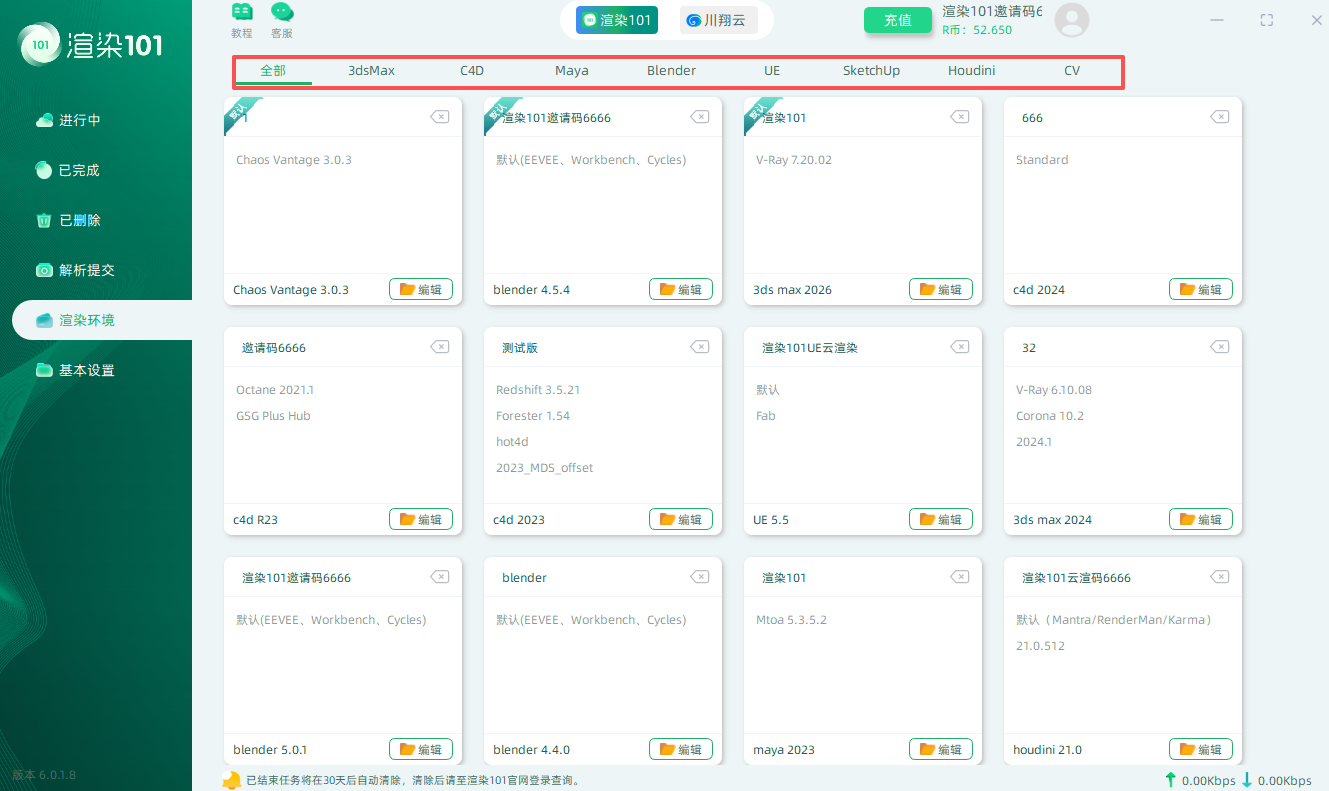Delete the 测试版 c4d 2023 card
This screenshot has height=791, width=1329.
[700, 347]
